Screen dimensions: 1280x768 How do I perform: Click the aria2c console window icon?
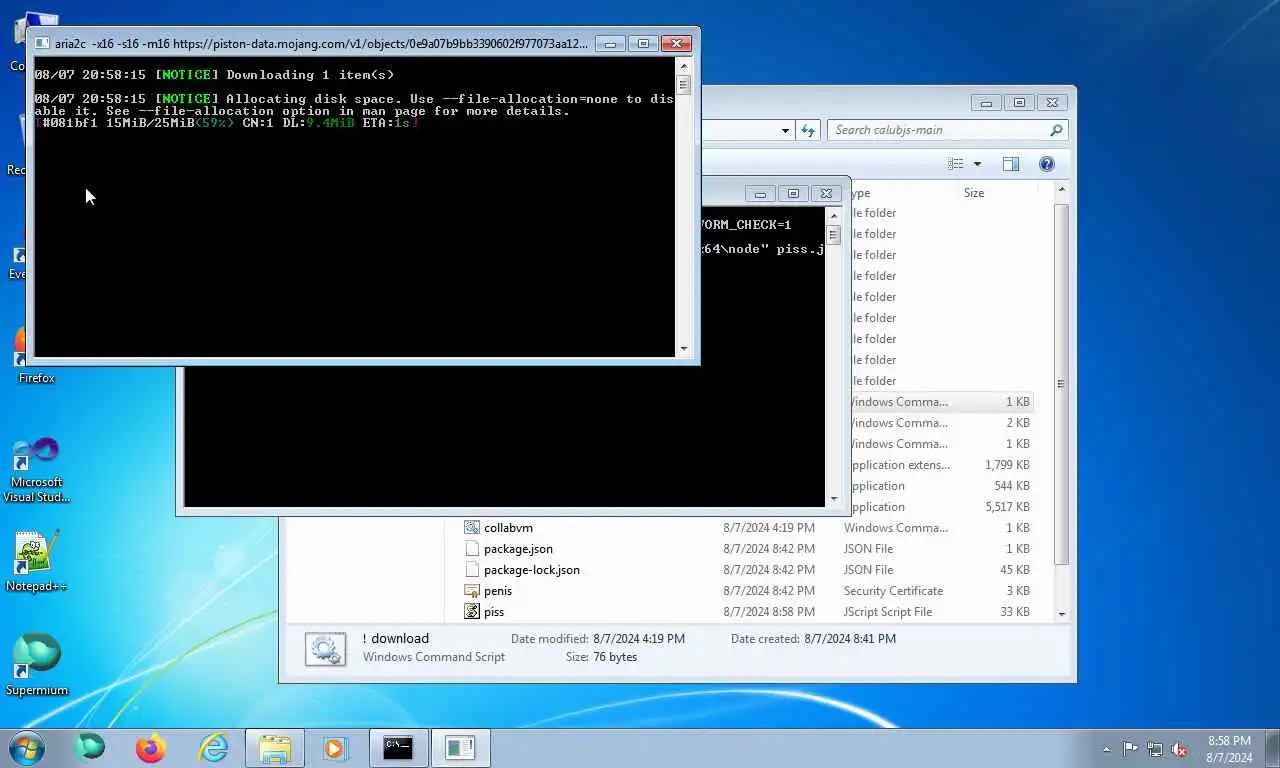click(42, 44)
